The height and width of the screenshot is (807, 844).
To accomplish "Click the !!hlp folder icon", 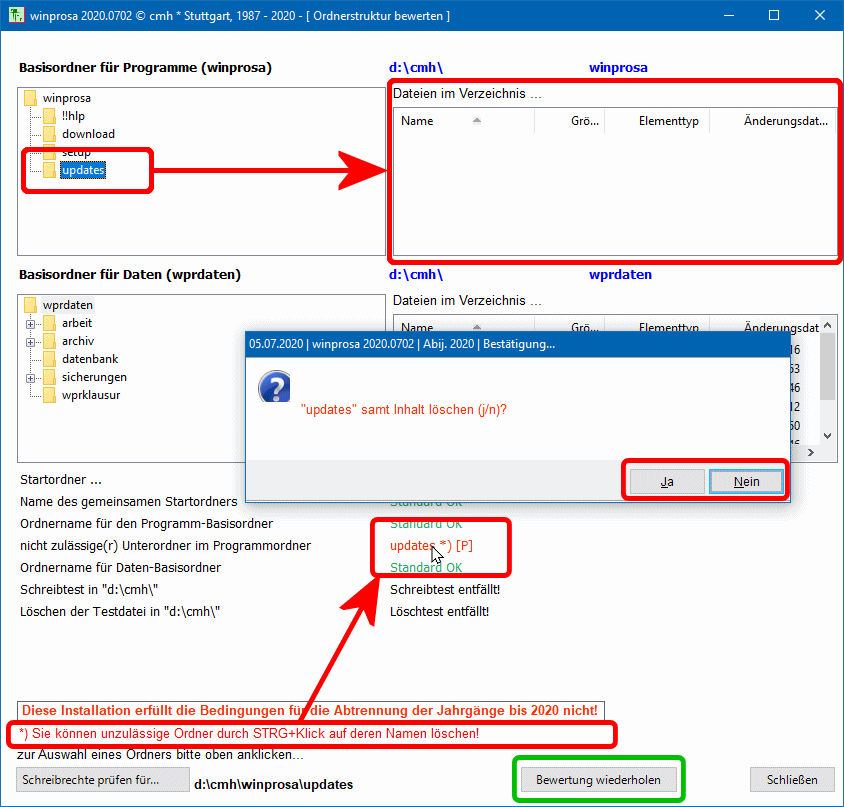I will click(49, 116).
